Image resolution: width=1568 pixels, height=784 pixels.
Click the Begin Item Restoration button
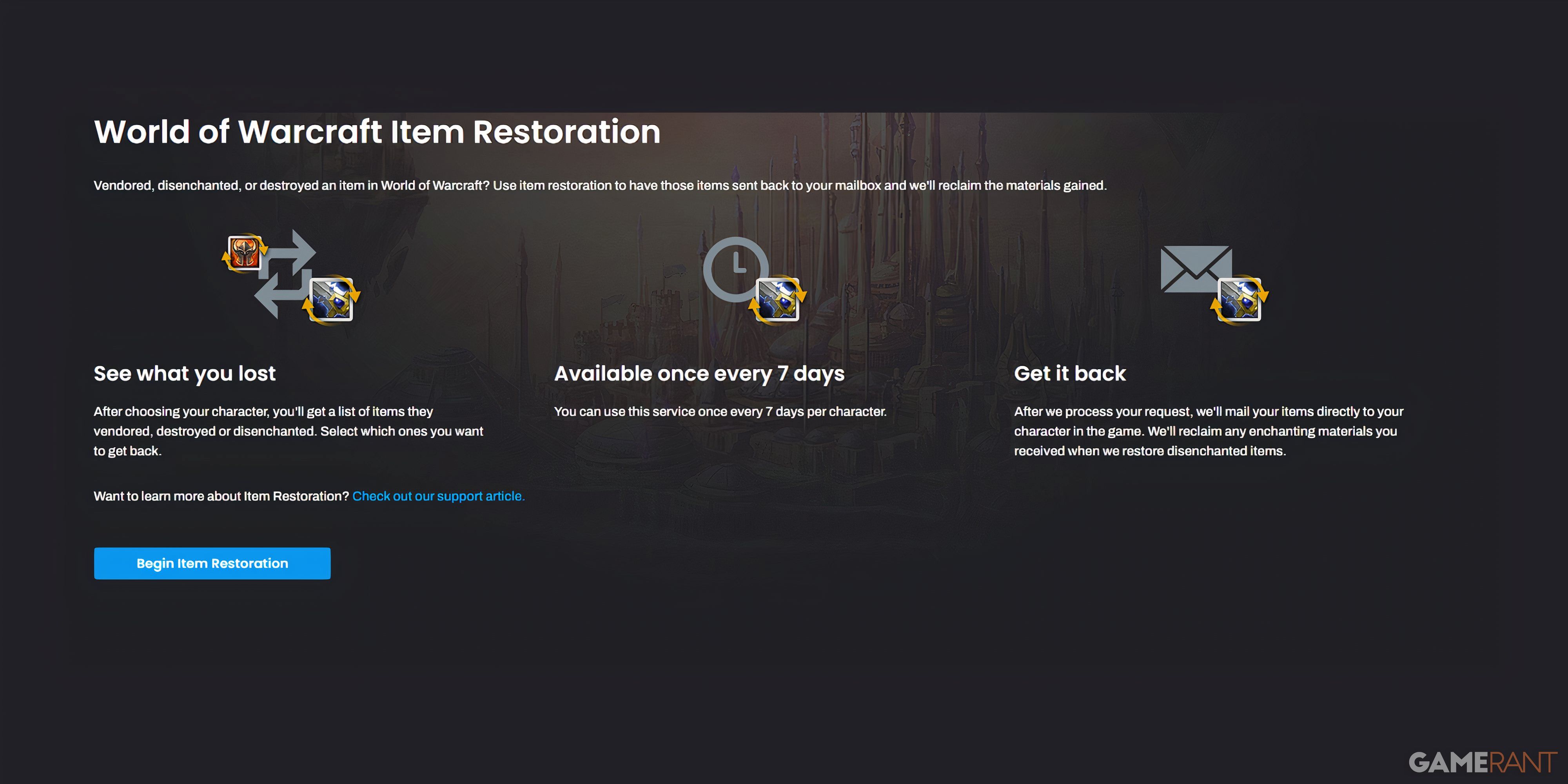coord(212,563)
